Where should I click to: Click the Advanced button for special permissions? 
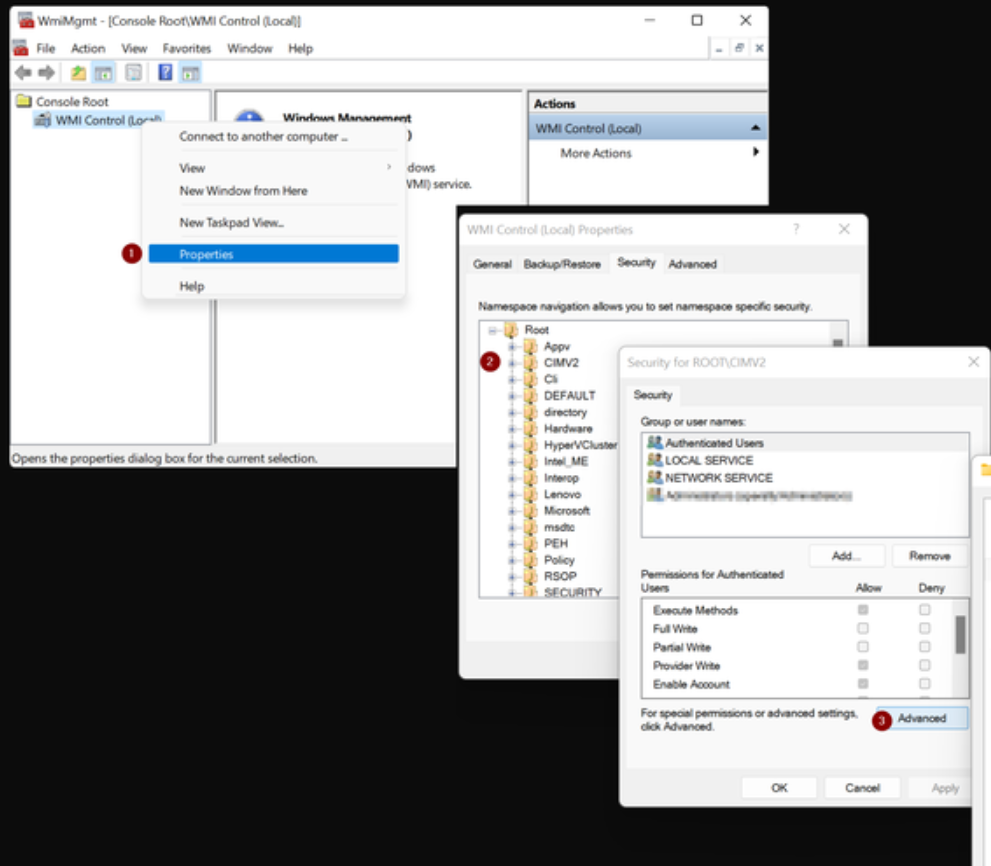tap(922, 718)
